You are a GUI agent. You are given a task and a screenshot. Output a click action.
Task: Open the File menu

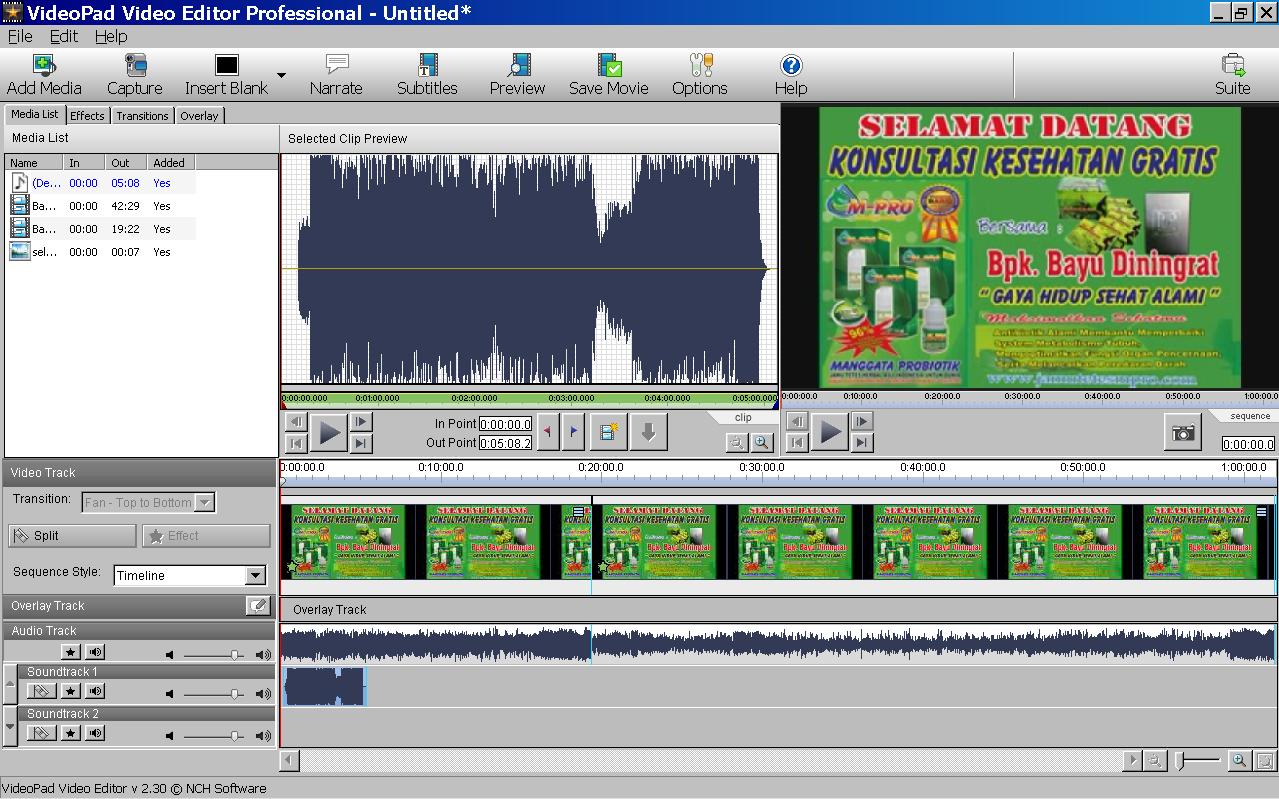(x=20, y=36)
